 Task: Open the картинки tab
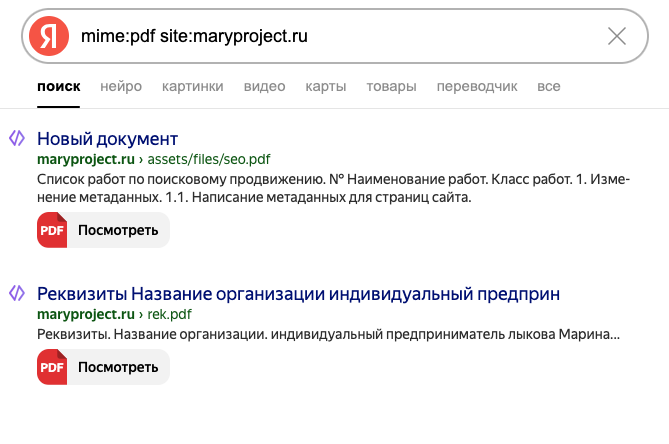click(x=192, y=86)
